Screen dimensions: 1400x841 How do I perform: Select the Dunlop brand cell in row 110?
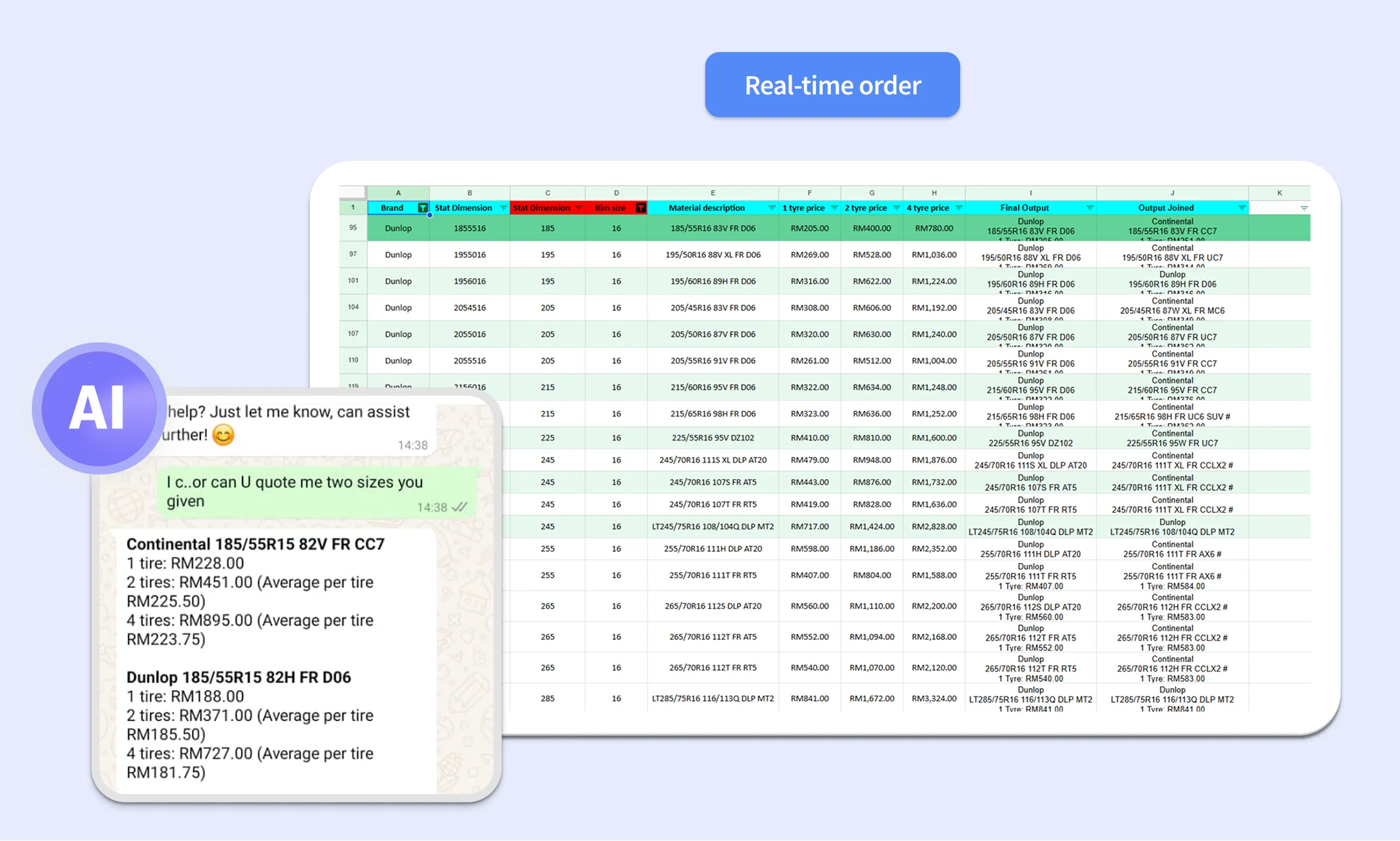398,361
